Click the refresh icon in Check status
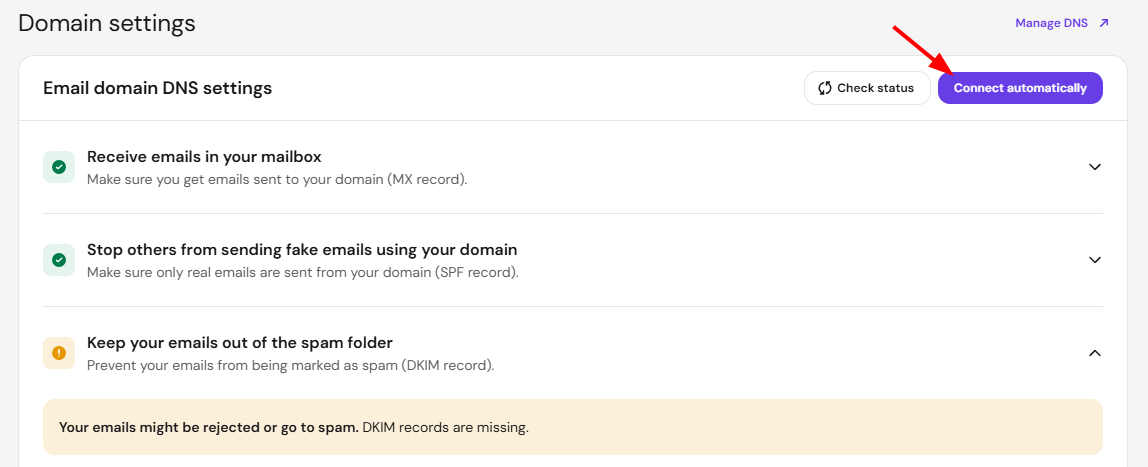The image size is (1148, 467). (x=825, y=88)
